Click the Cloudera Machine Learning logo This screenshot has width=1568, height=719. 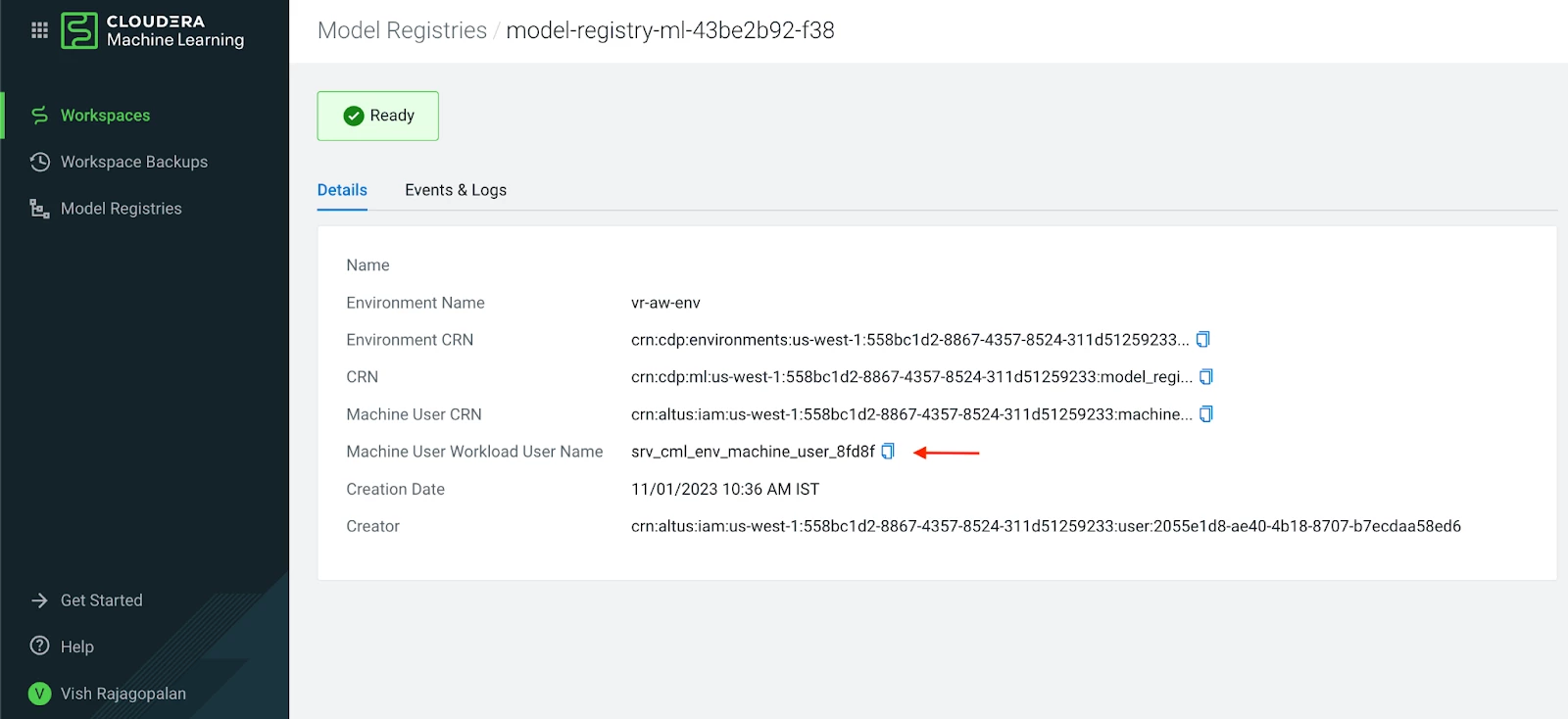153,30
